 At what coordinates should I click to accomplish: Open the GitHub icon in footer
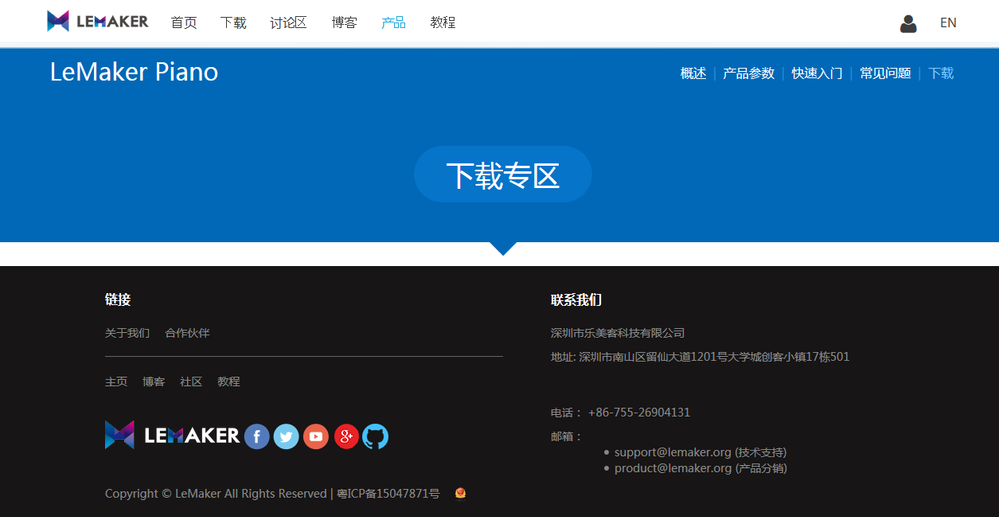[x=375, y=437]
